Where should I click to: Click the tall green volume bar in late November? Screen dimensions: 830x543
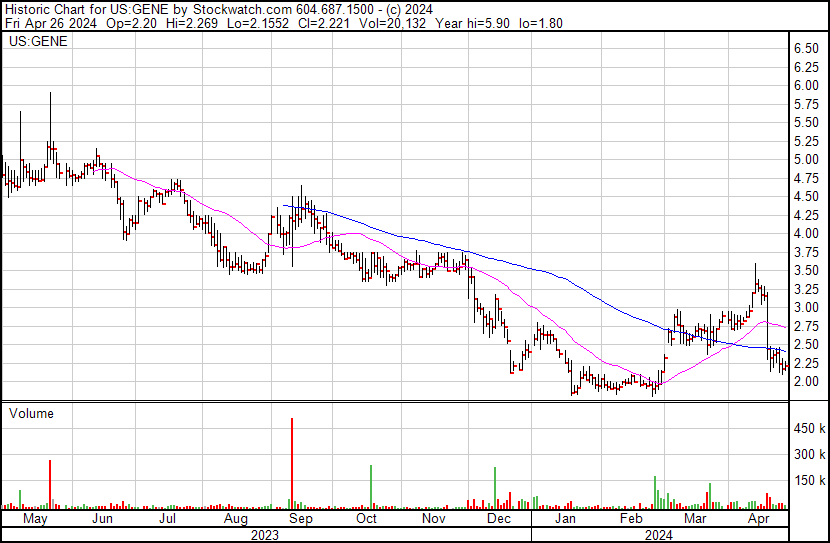coord(495,488)
